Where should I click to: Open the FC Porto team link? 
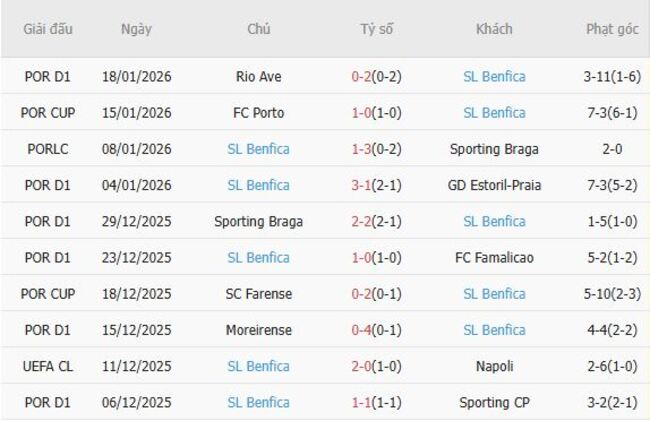point(258,113)
